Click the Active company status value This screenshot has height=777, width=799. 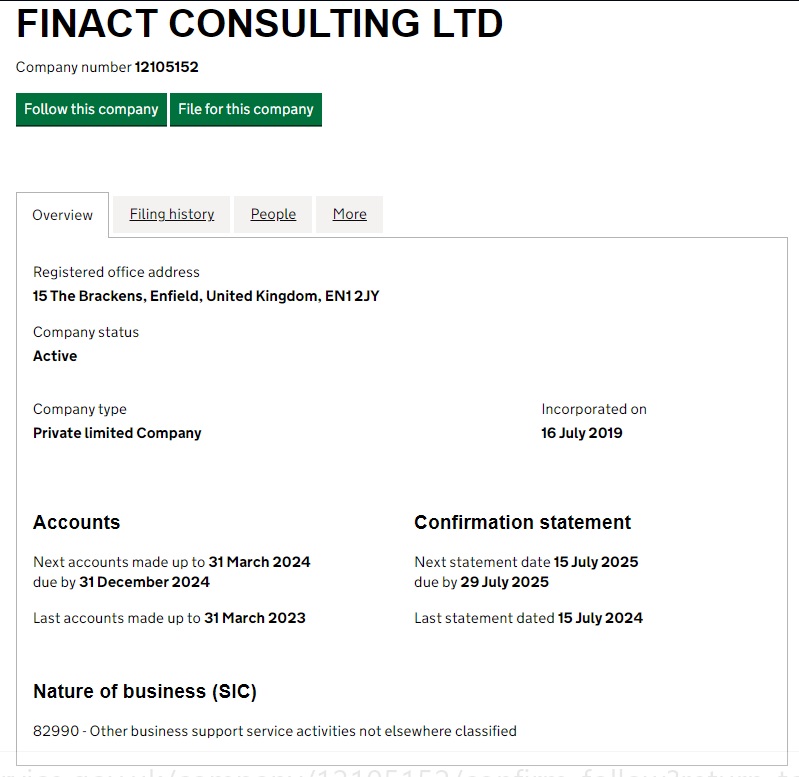(x=55, y=356)
